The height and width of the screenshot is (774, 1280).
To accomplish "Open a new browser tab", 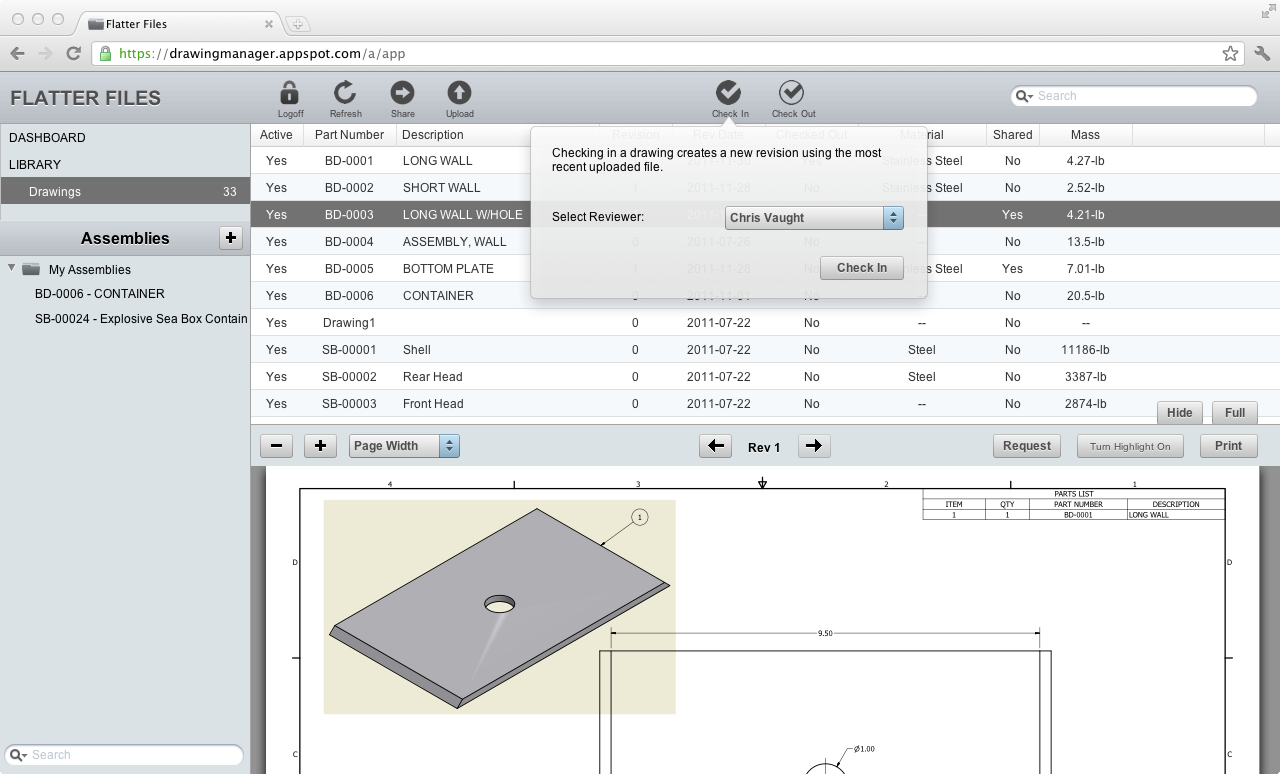I will click(298, 24).
